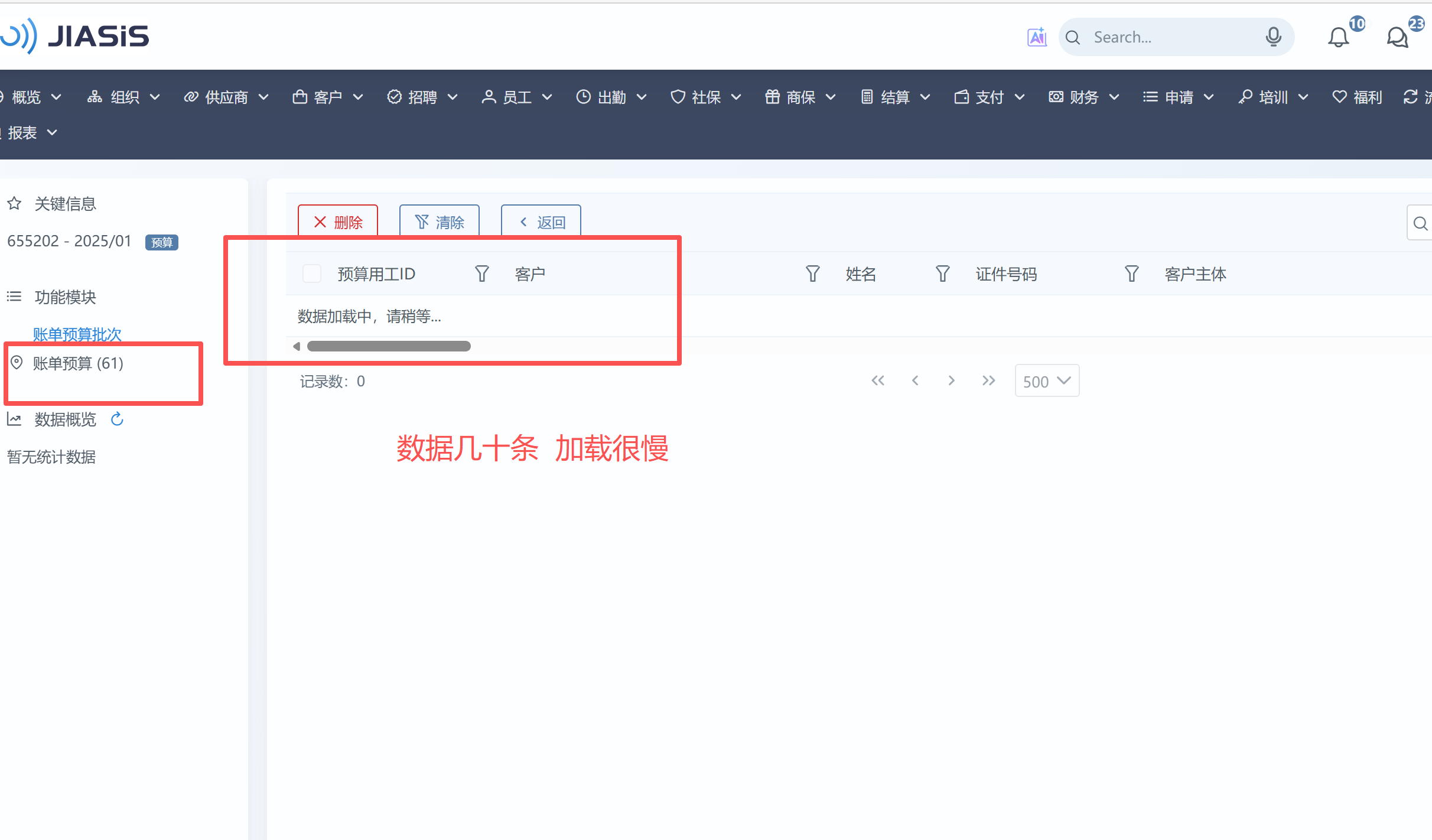
Task: Expand the 社保 menu dropdown
Action: pyautogui.click(x=706, y=97)
